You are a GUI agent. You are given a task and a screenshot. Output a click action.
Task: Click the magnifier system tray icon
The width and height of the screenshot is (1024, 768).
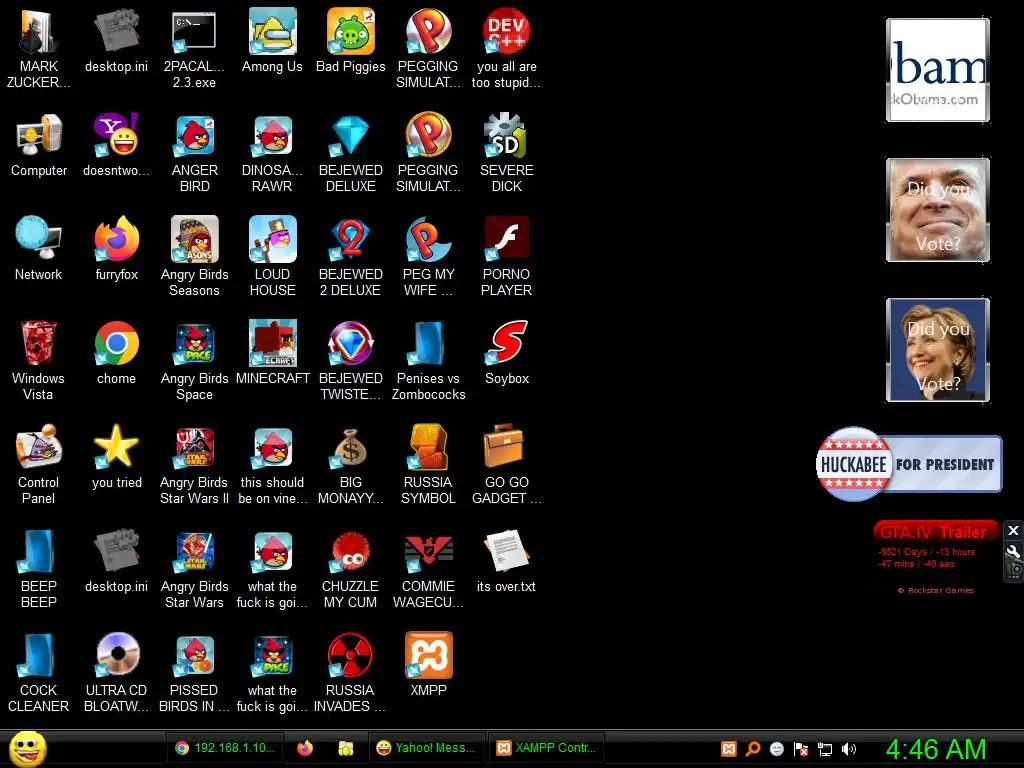click(x=752, y=749)
